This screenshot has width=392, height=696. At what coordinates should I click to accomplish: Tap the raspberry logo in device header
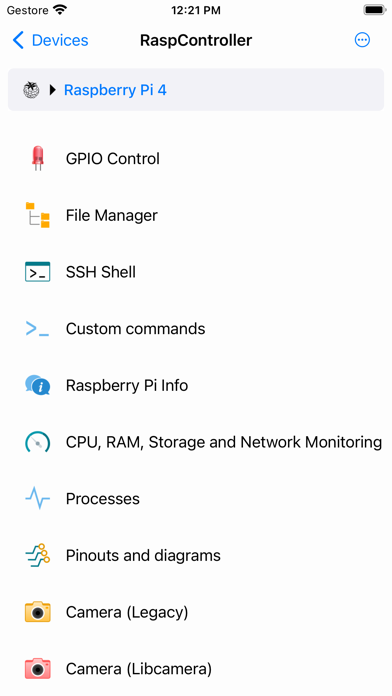click(x=31, y=90)
